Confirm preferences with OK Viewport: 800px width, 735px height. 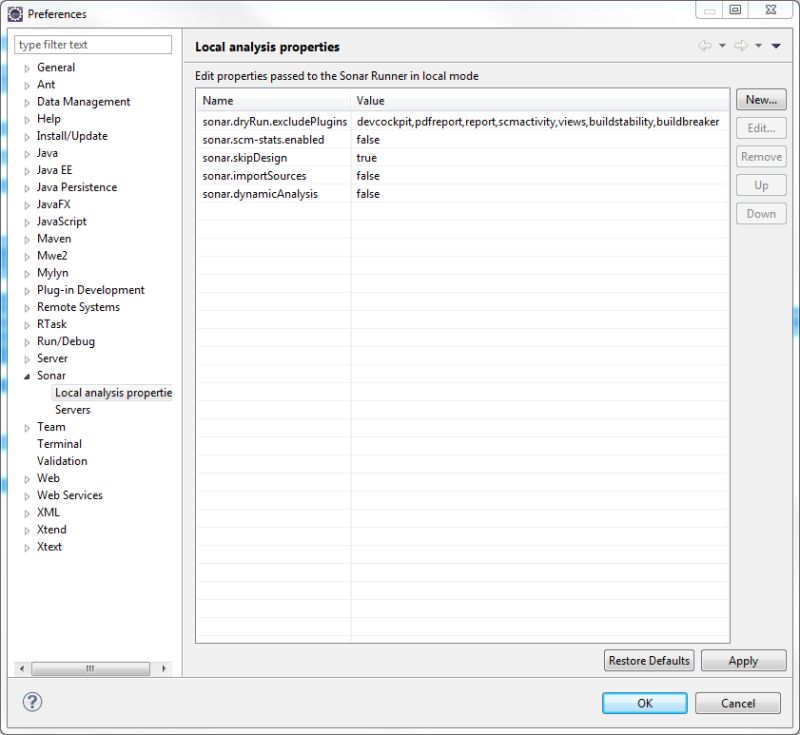(x=644, y=703)
